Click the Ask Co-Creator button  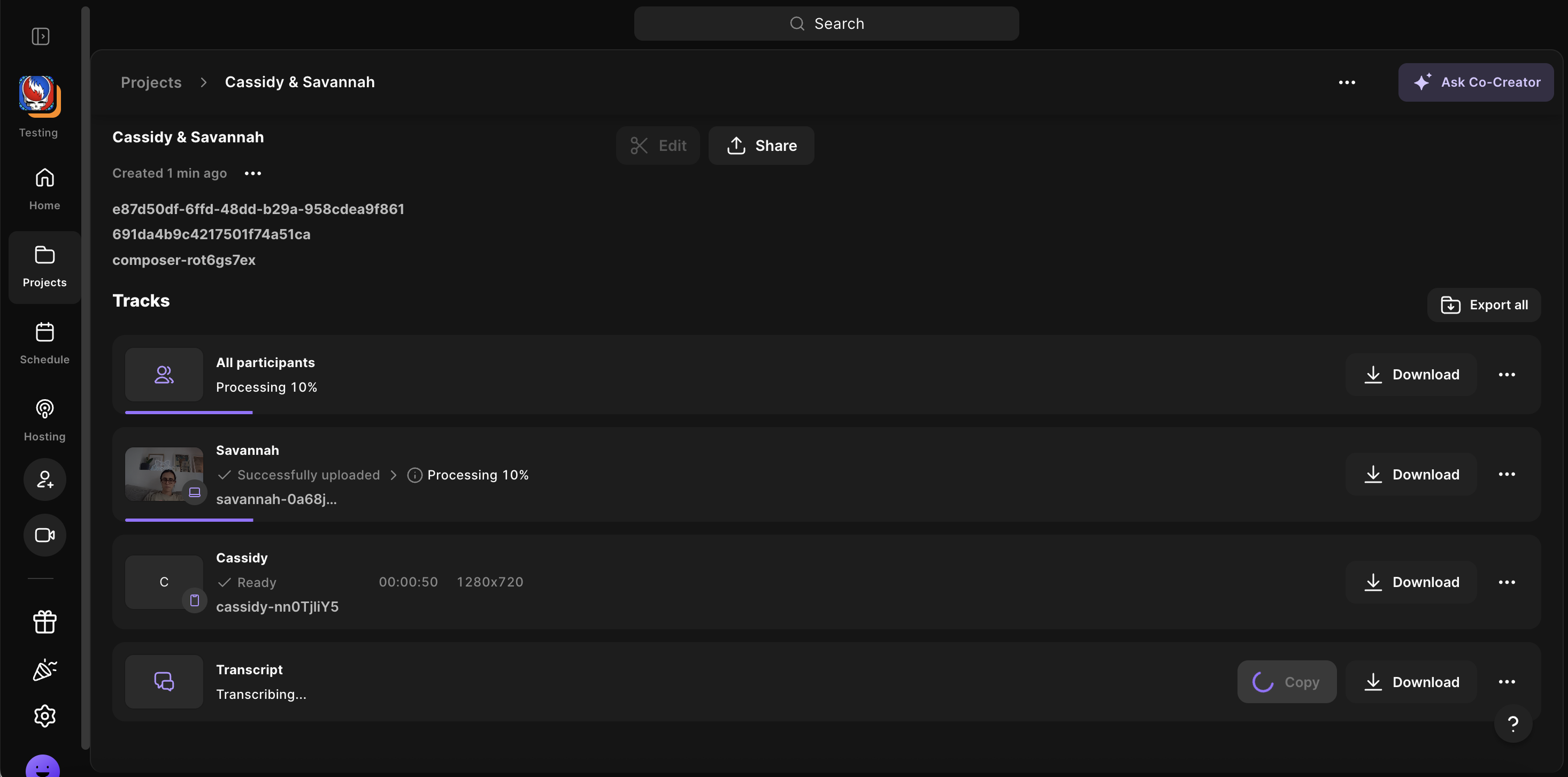[x=1475, y=82]
